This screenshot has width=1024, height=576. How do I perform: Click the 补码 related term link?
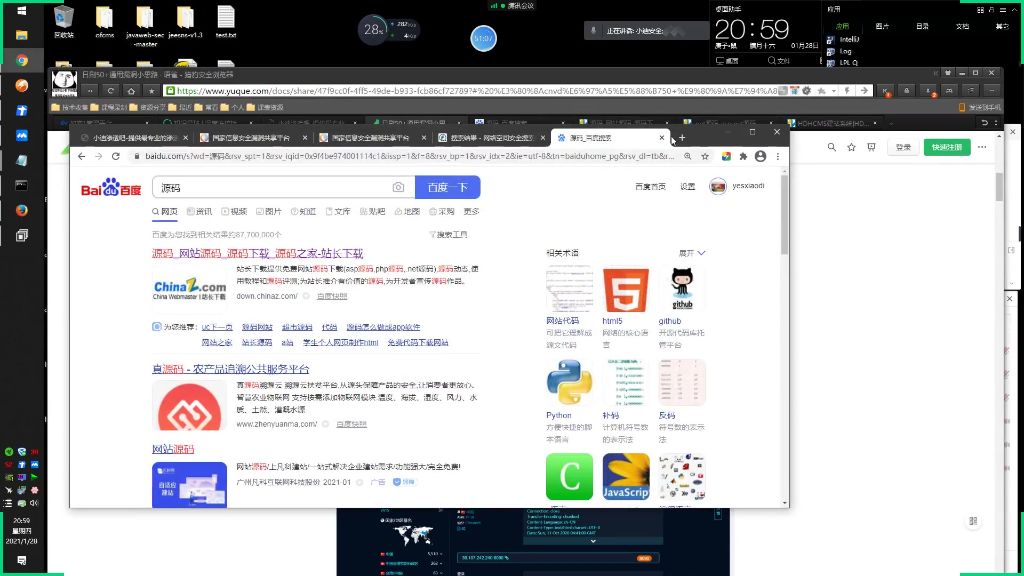[x=611, y=415]
